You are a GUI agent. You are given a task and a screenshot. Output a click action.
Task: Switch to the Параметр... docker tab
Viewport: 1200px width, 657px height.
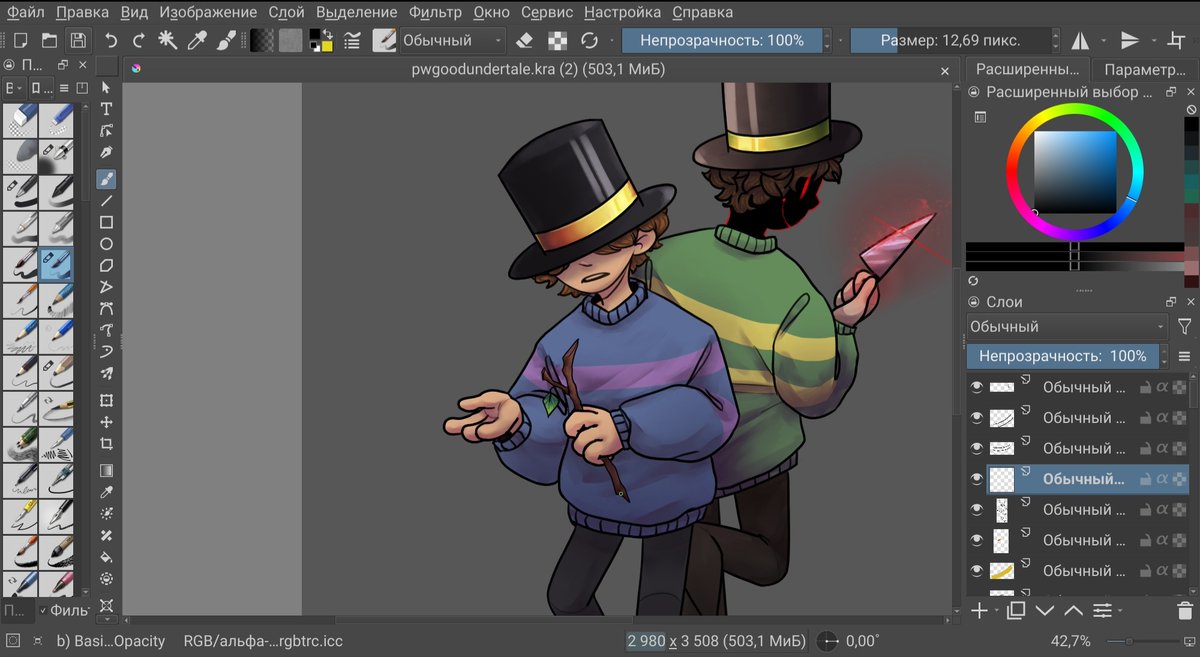(1146, 70)
